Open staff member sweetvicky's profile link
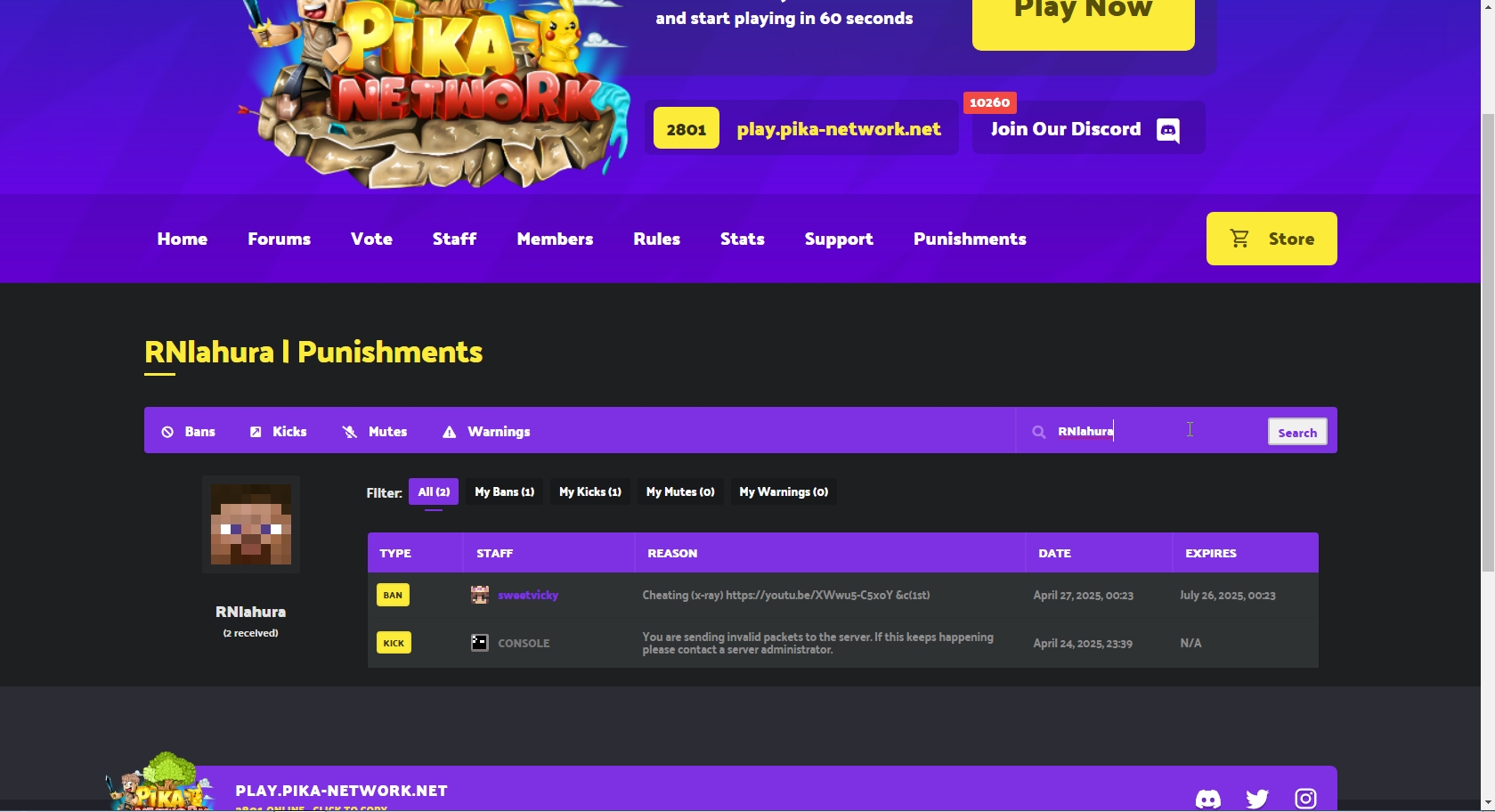 528,595
